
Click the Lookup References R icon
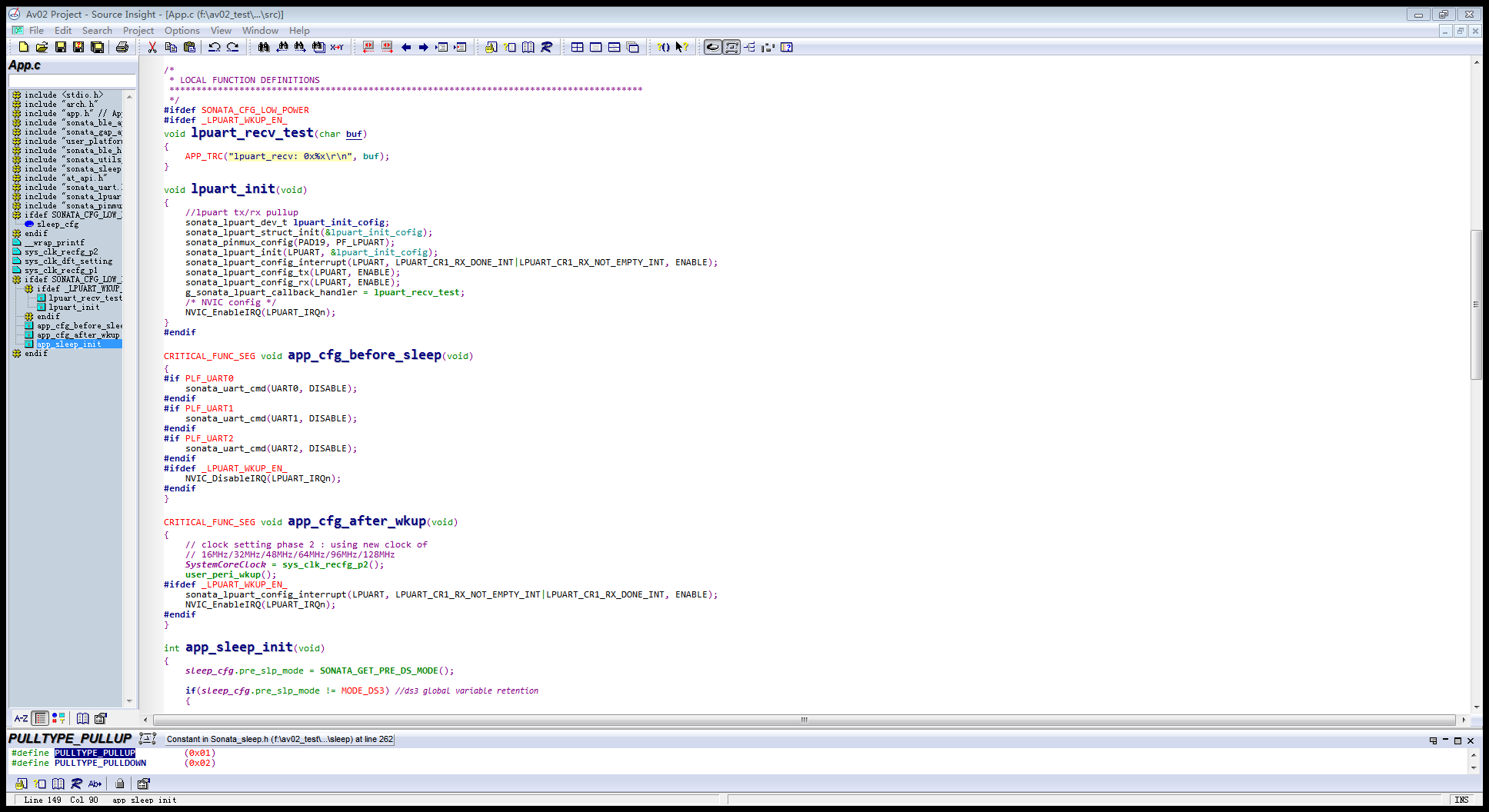(x=547, y=47)
